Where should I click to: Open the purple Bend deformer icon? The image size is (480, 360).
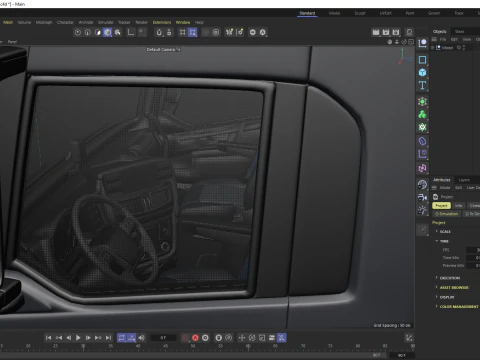(422, 141)
